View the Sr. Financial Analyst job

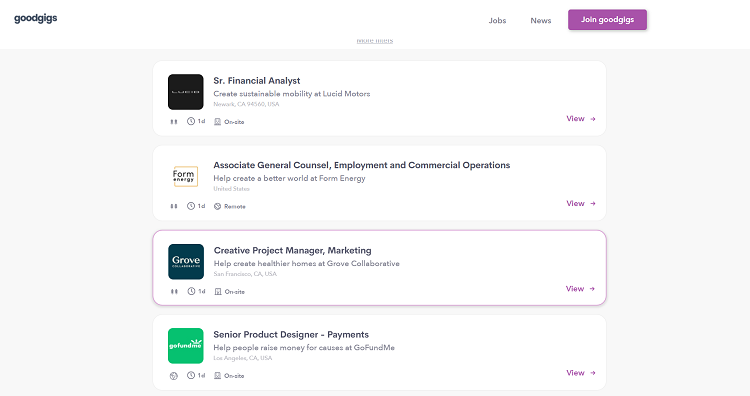[x=581, y=119]
